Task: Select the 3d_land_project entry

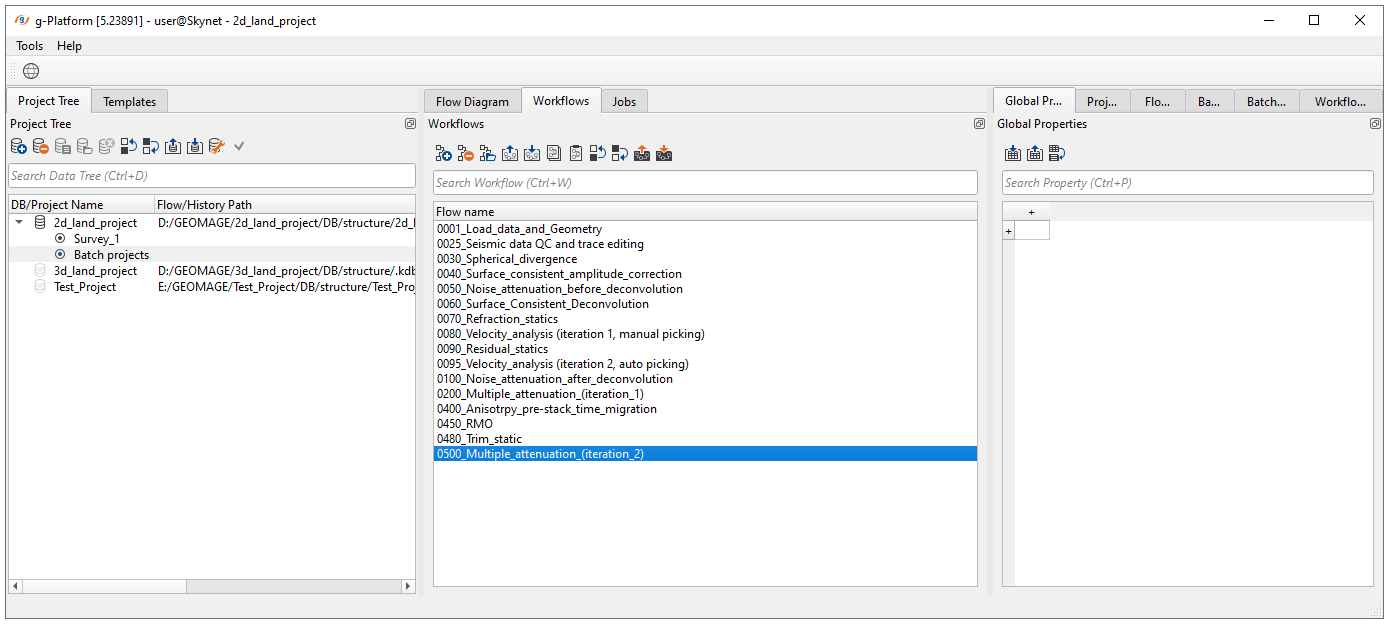Action: [95, 271]
